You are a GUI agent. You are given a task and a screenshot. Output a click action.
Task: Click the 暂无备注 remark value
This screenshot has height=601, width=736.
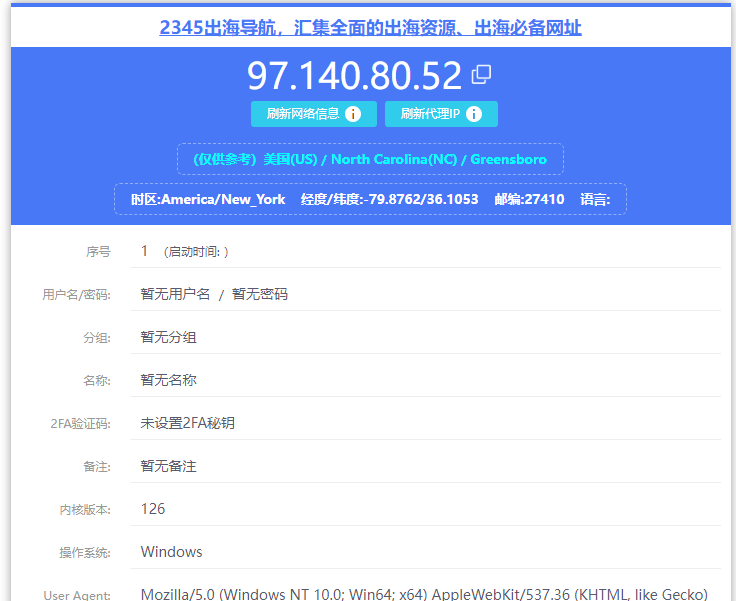point(168,466)
